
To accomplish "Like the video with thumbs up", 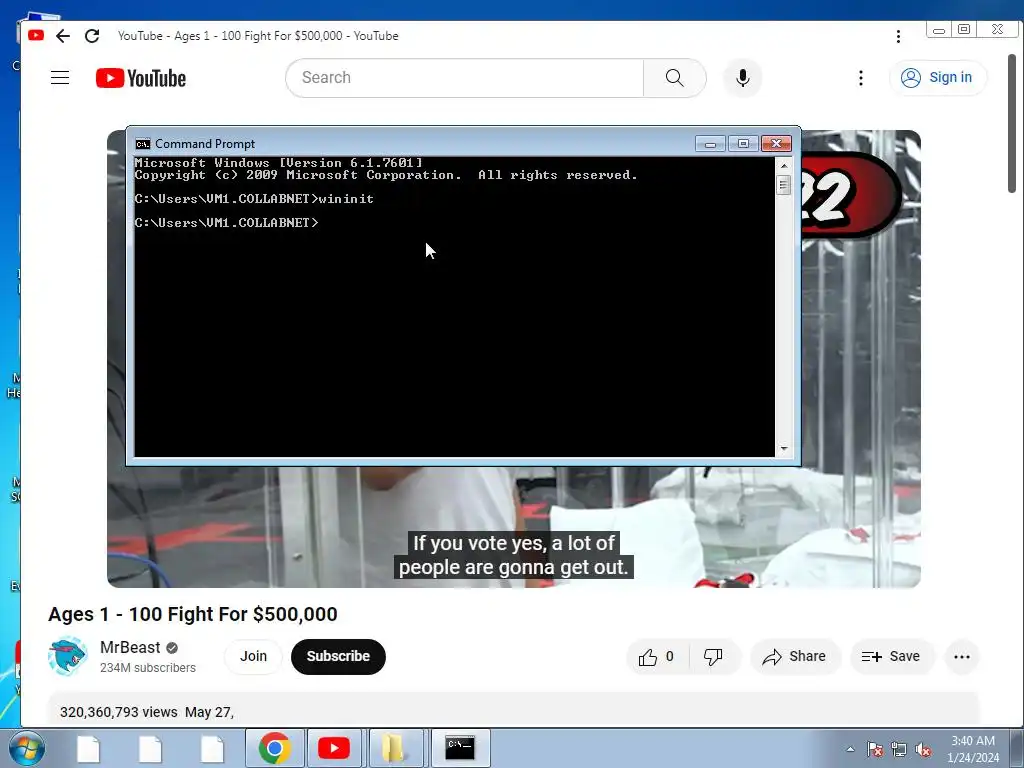I will click(x=657, y=656).
